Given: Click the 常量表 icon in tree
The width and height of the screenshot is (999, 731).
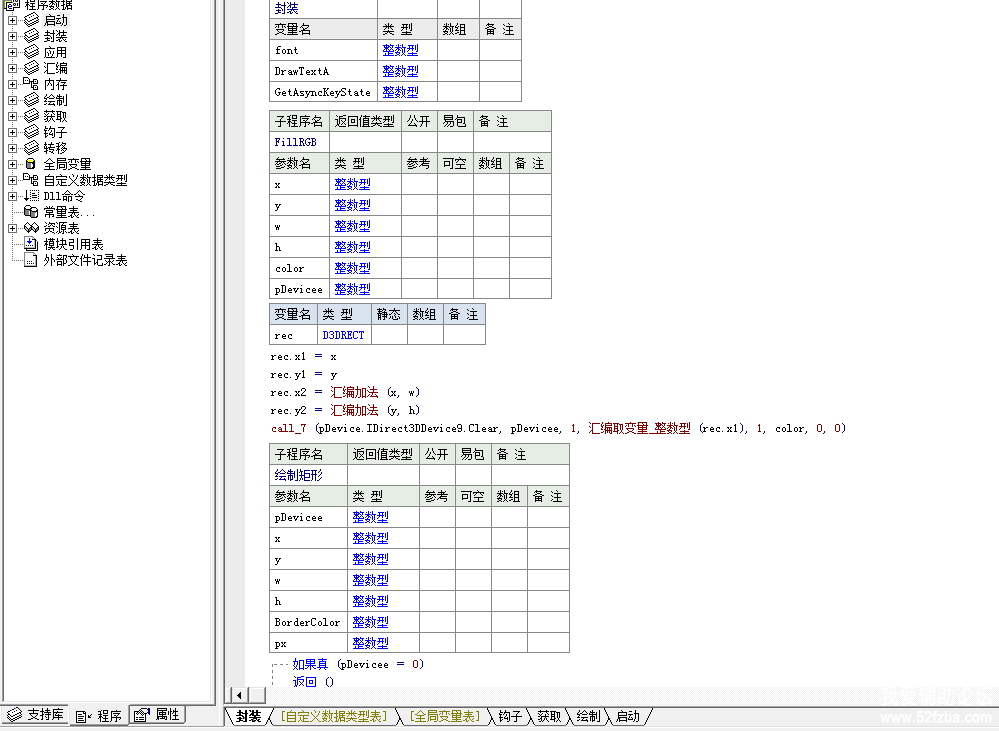Looking at the screenshot, I should pos(31,212).
